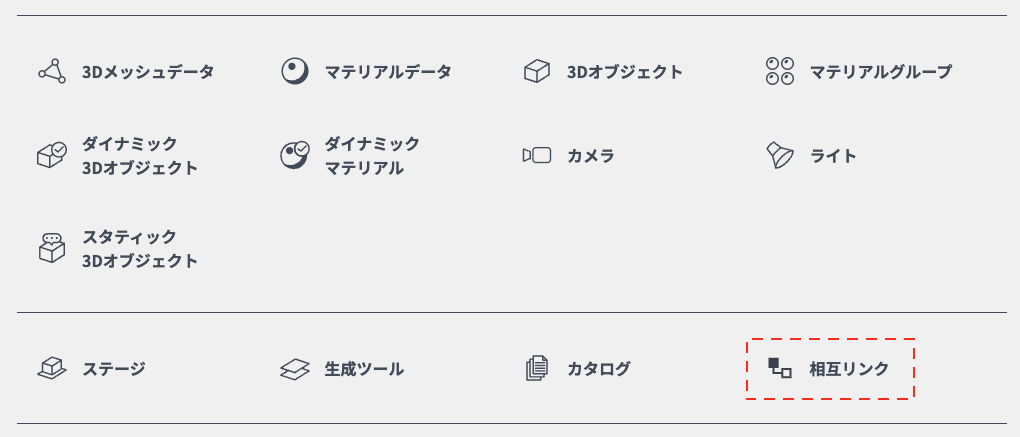The height and width of the screenshot is (437, 1020).
Task: Click the スタティック3Dオブジェクト box icon
Action: (52, 249)
